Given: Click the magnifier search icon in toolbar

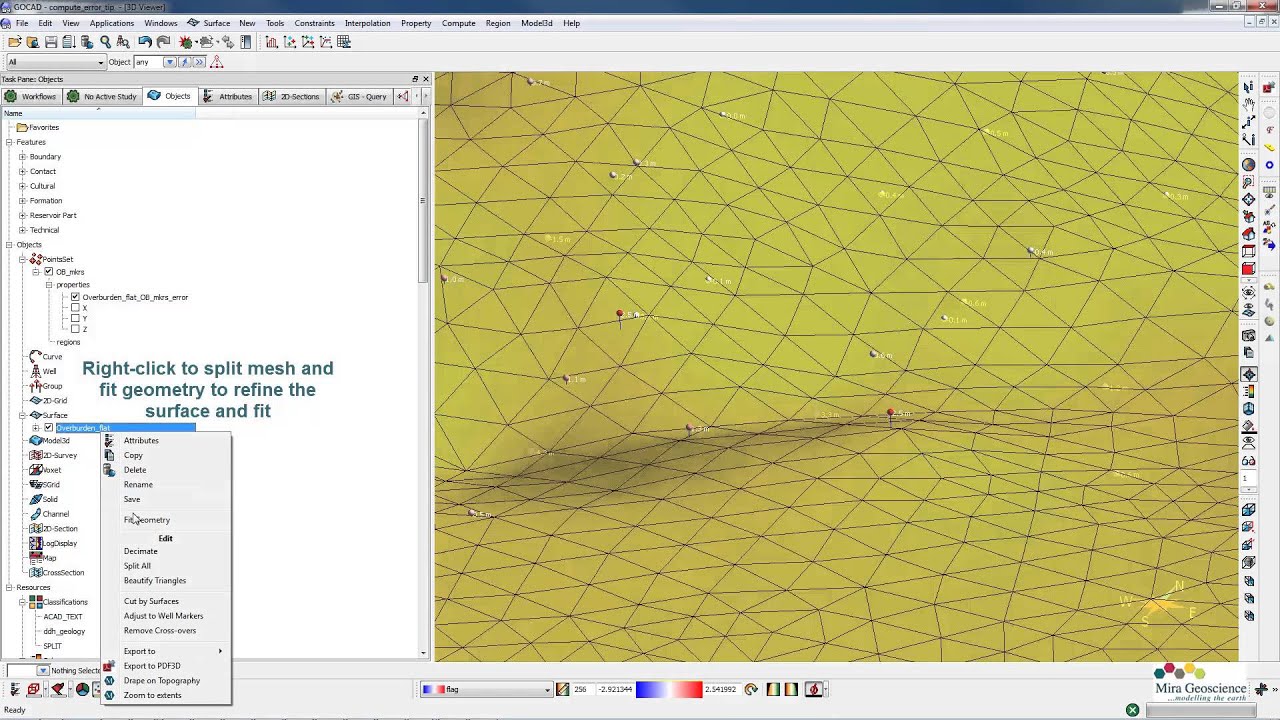Looking at the screenshot, I should (x=105, y=42).
